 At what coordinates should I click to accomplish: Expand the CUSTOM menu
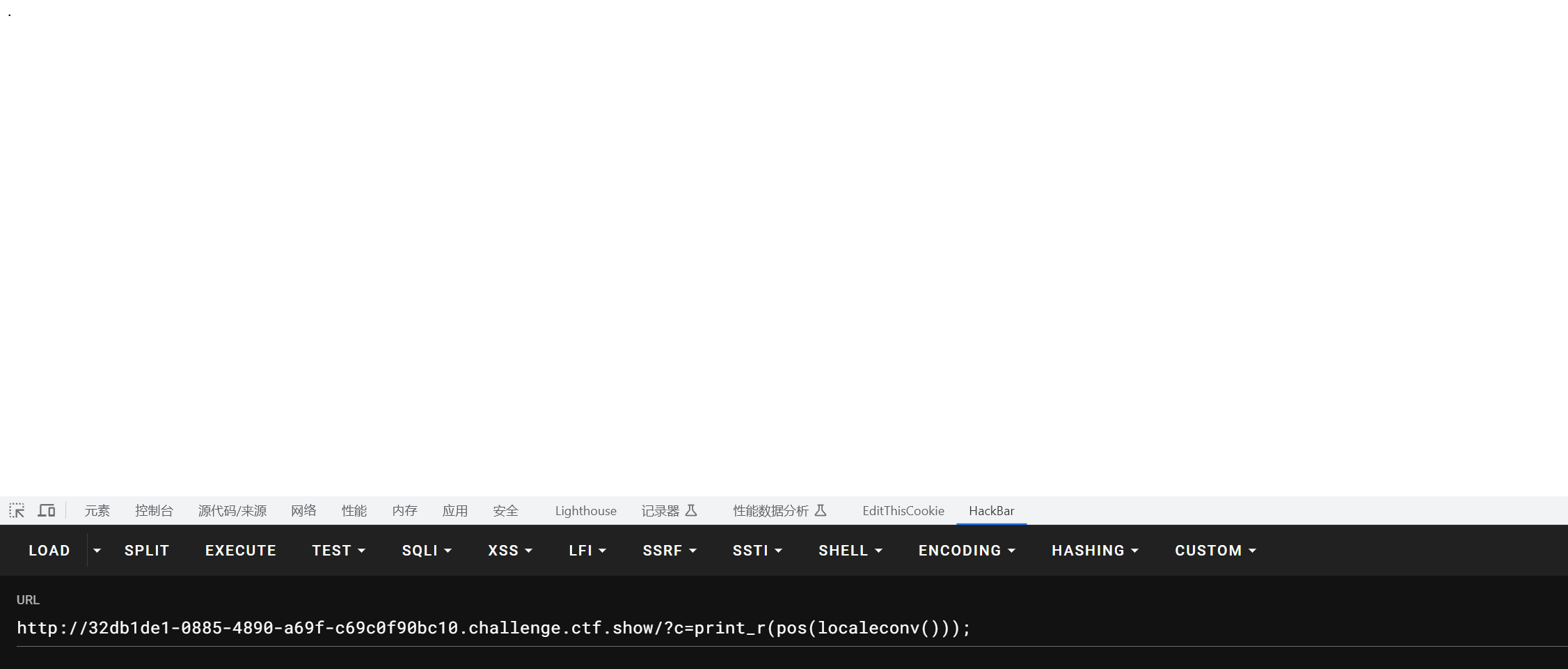click(x=1215, y=551)
